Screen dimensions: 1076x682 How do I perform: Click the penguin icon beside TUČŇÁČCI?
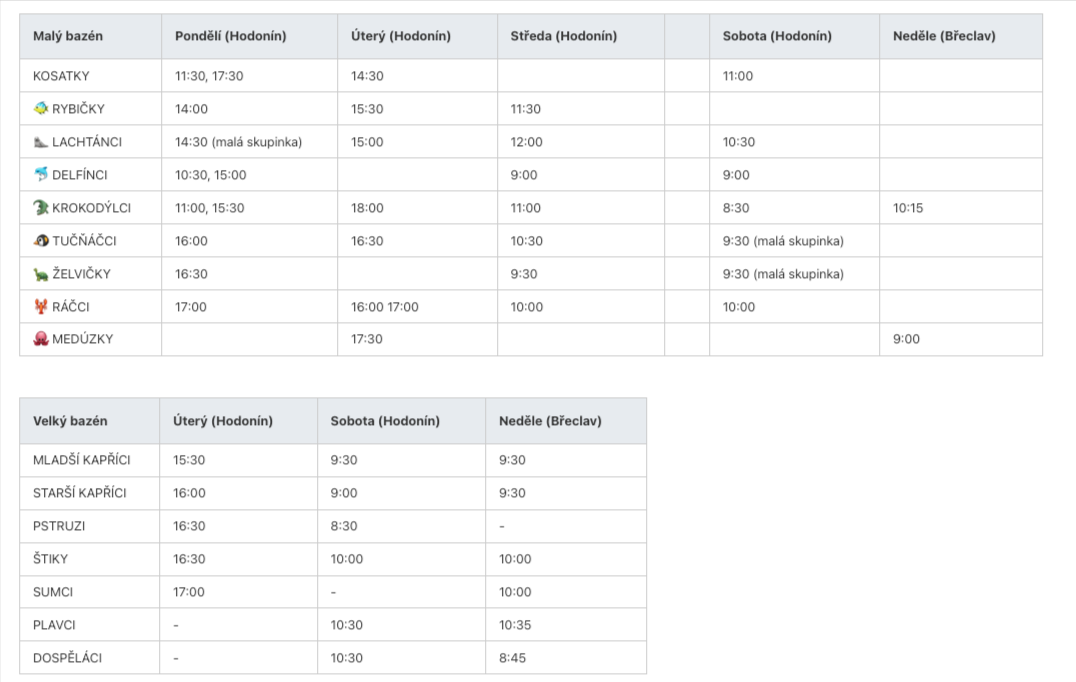[41, 241]
